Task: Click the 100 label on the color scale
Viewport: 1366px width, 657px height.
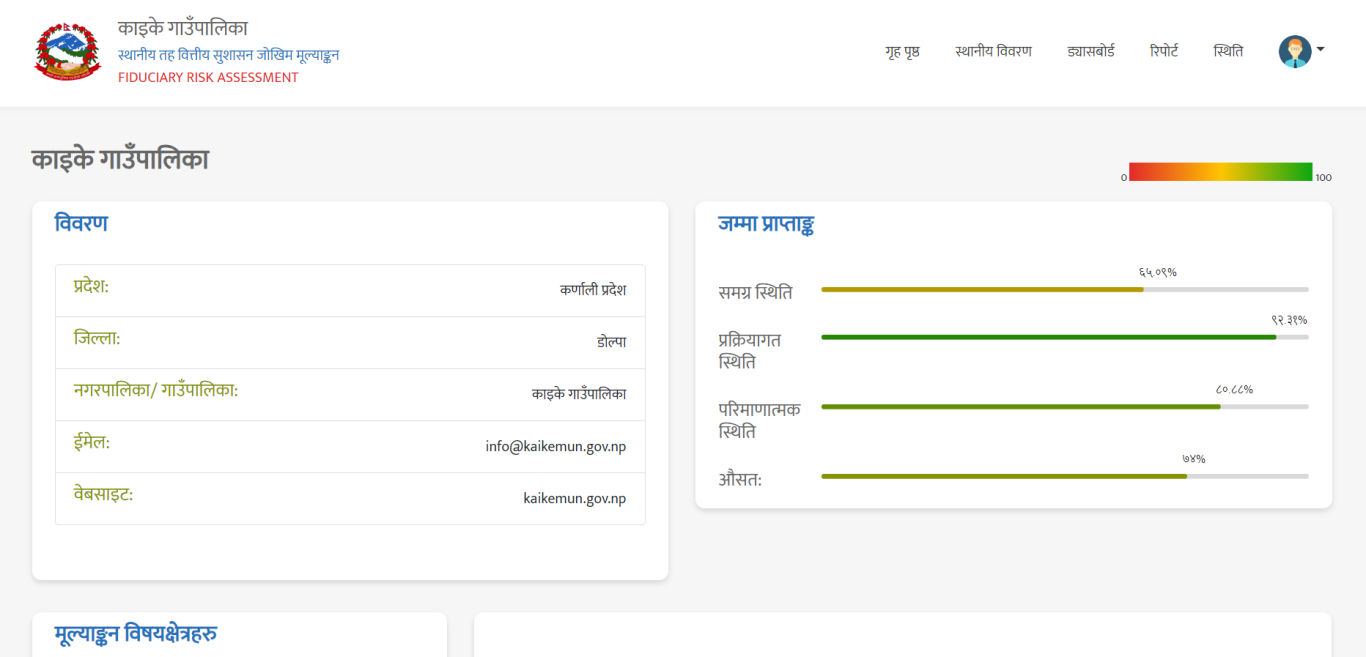Action: (x=1324, y=177)
